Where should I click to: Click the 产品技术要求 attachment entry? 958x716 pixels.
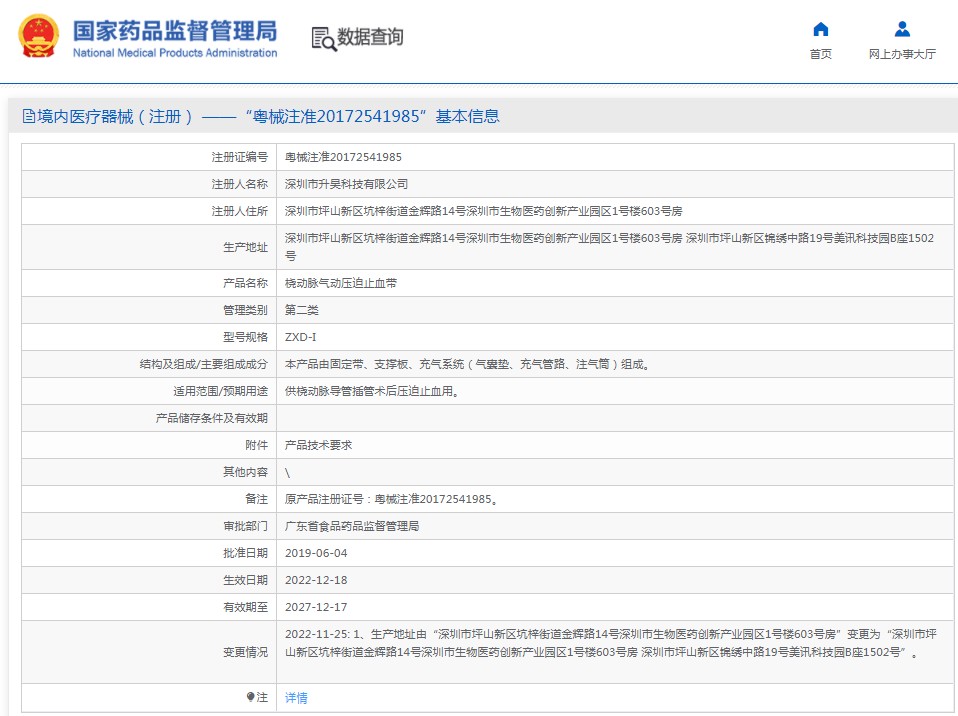tap(318, 445)
